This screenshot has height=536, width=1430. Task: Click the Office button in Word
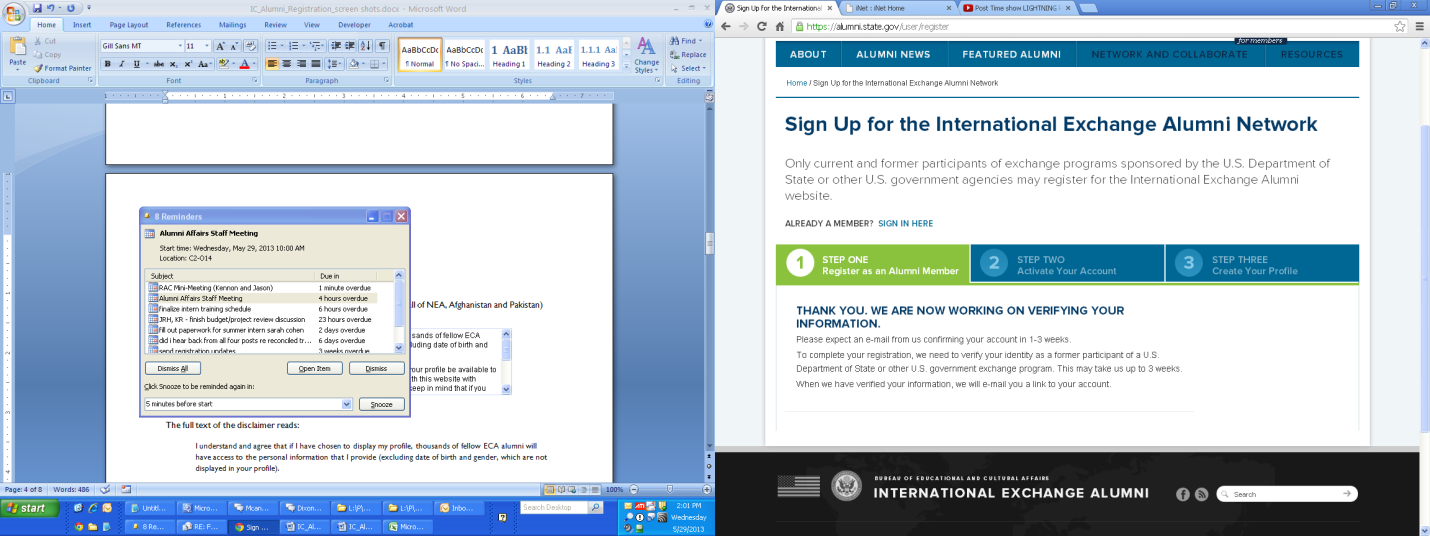pos(14,12)
